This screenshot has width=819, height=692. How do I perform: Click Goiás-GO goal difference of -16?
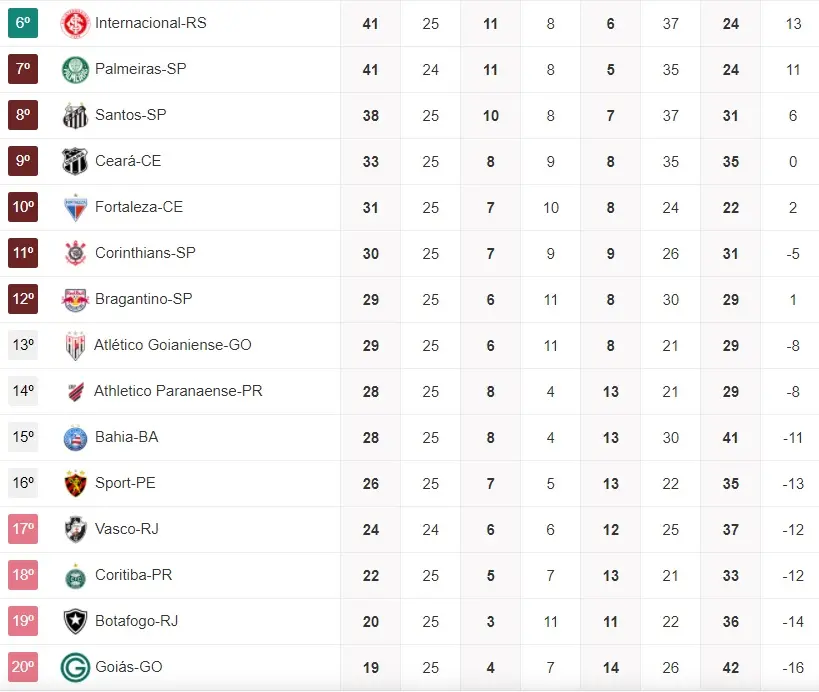click(792, 667)
